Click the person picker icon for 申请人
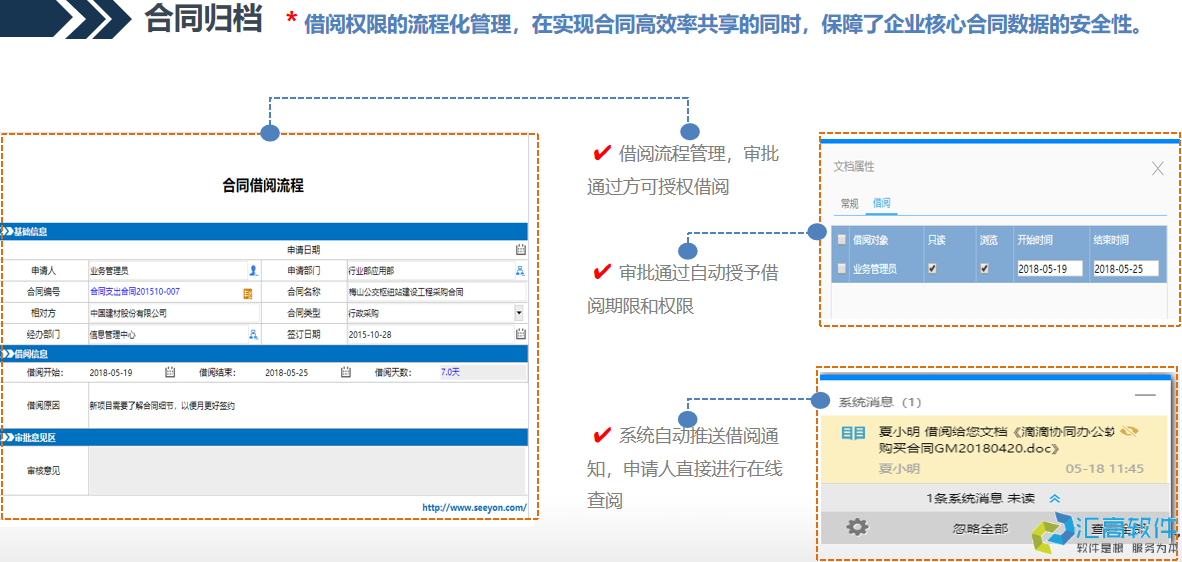This screenshot has width=1182, height=562. tap(253, 270)
